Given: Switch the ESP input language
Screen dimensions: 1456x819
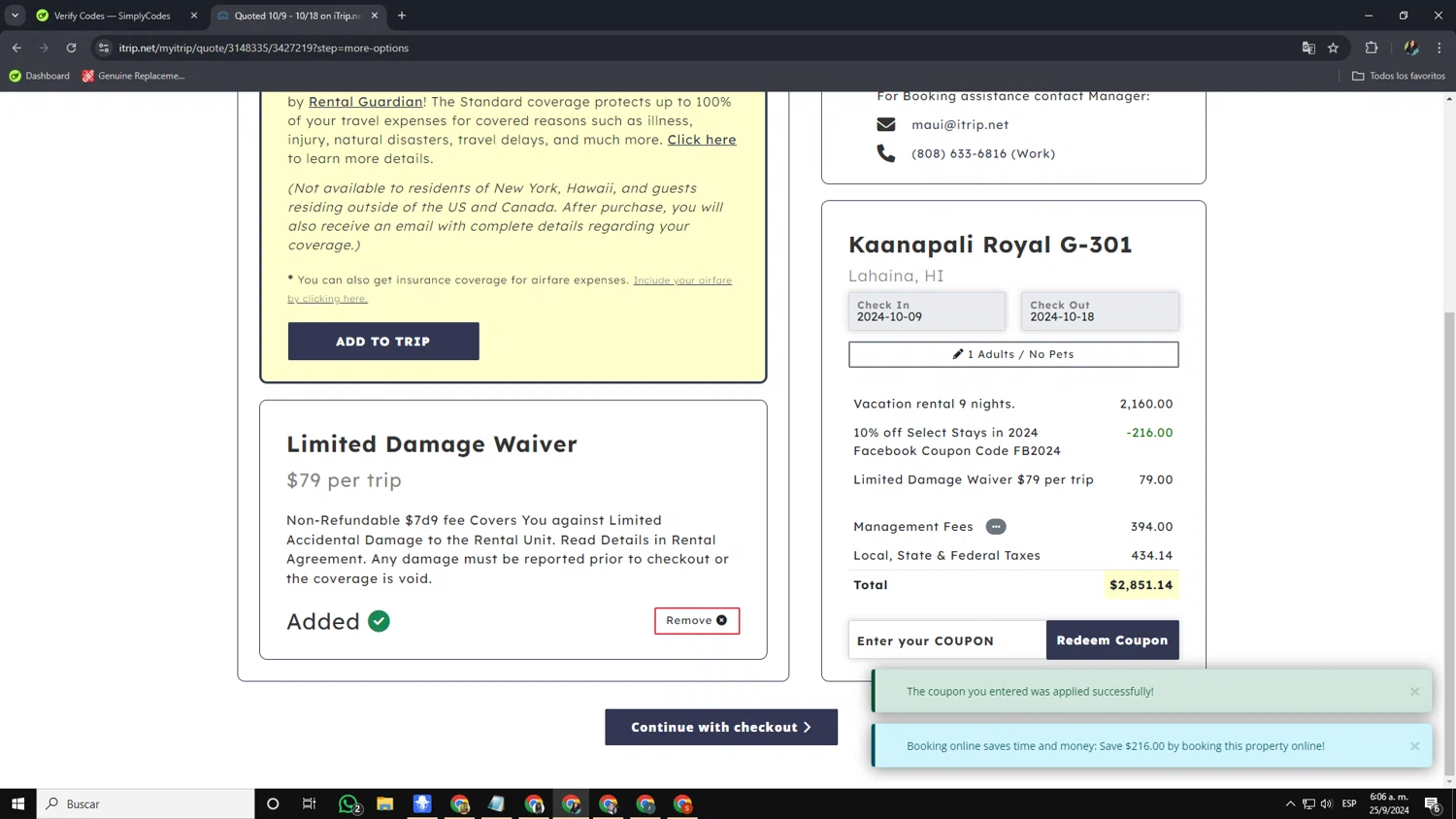Looking at the screenshot, I should [x=1349, y=803].
